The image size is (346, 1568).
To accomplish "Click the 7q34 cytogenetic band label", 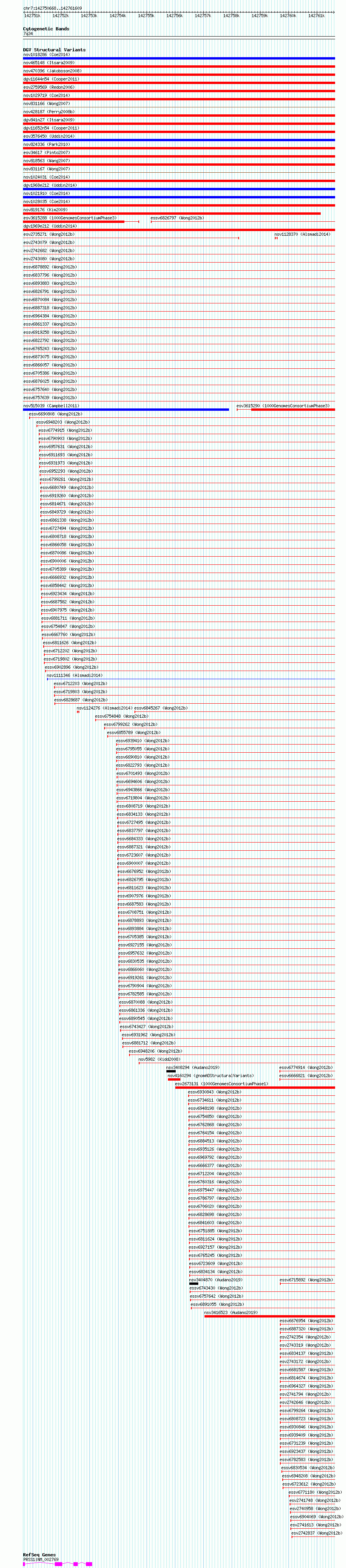I will 28,33.
